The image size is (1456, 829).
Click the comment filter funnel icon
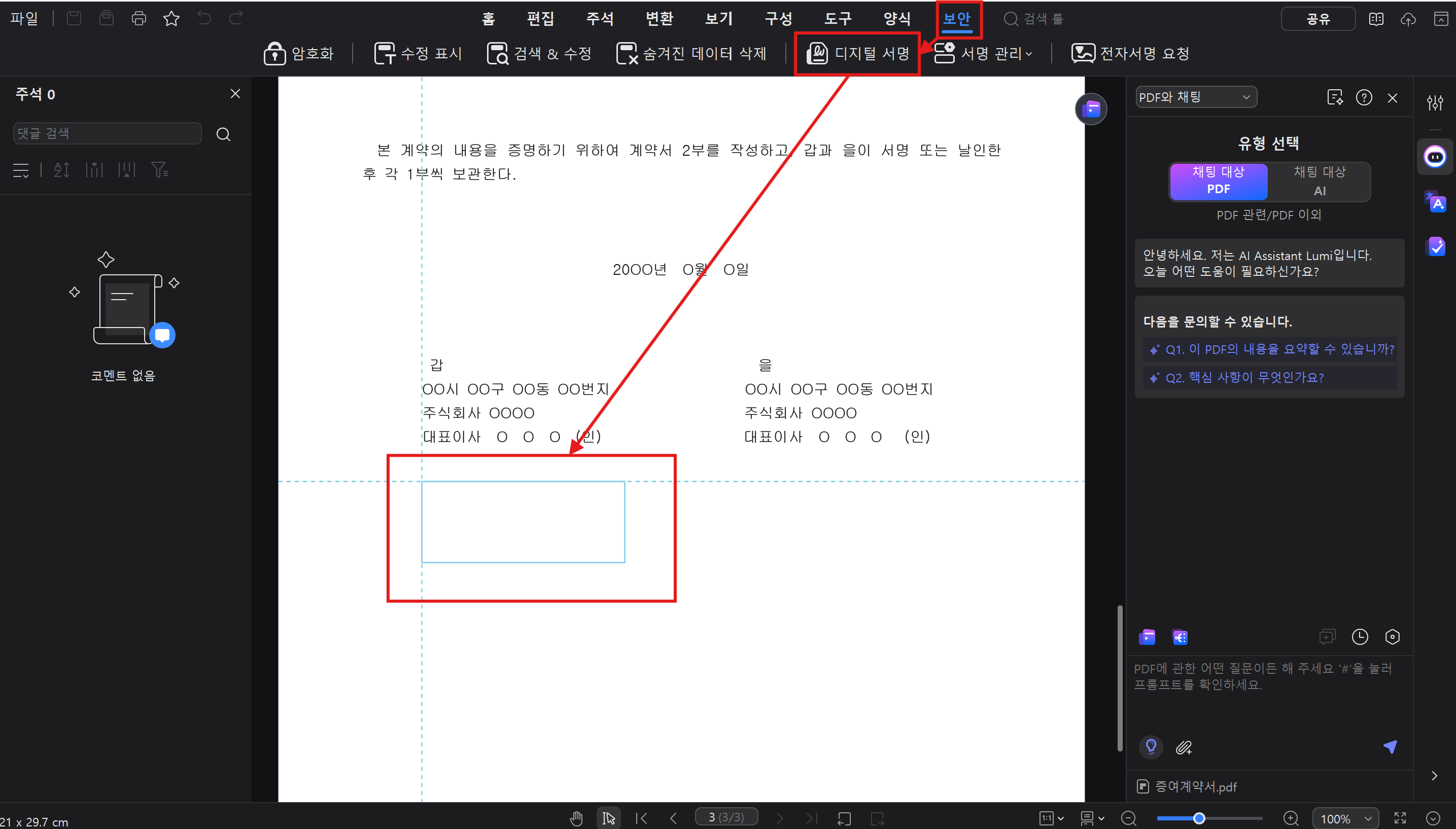click(159, 170)
